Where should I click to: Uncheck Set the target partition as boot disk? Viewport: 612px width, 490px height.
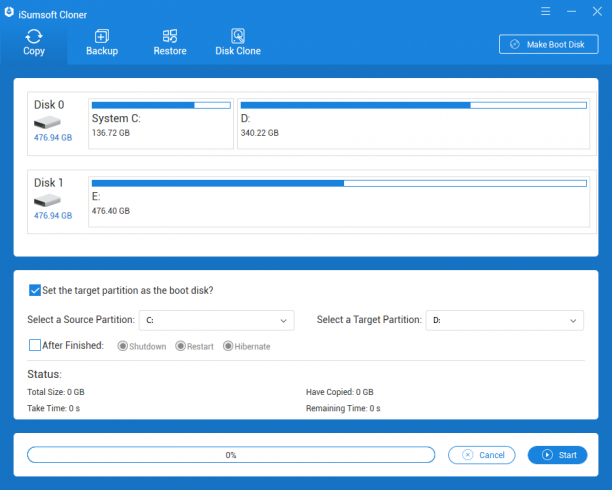pos(35,290)
